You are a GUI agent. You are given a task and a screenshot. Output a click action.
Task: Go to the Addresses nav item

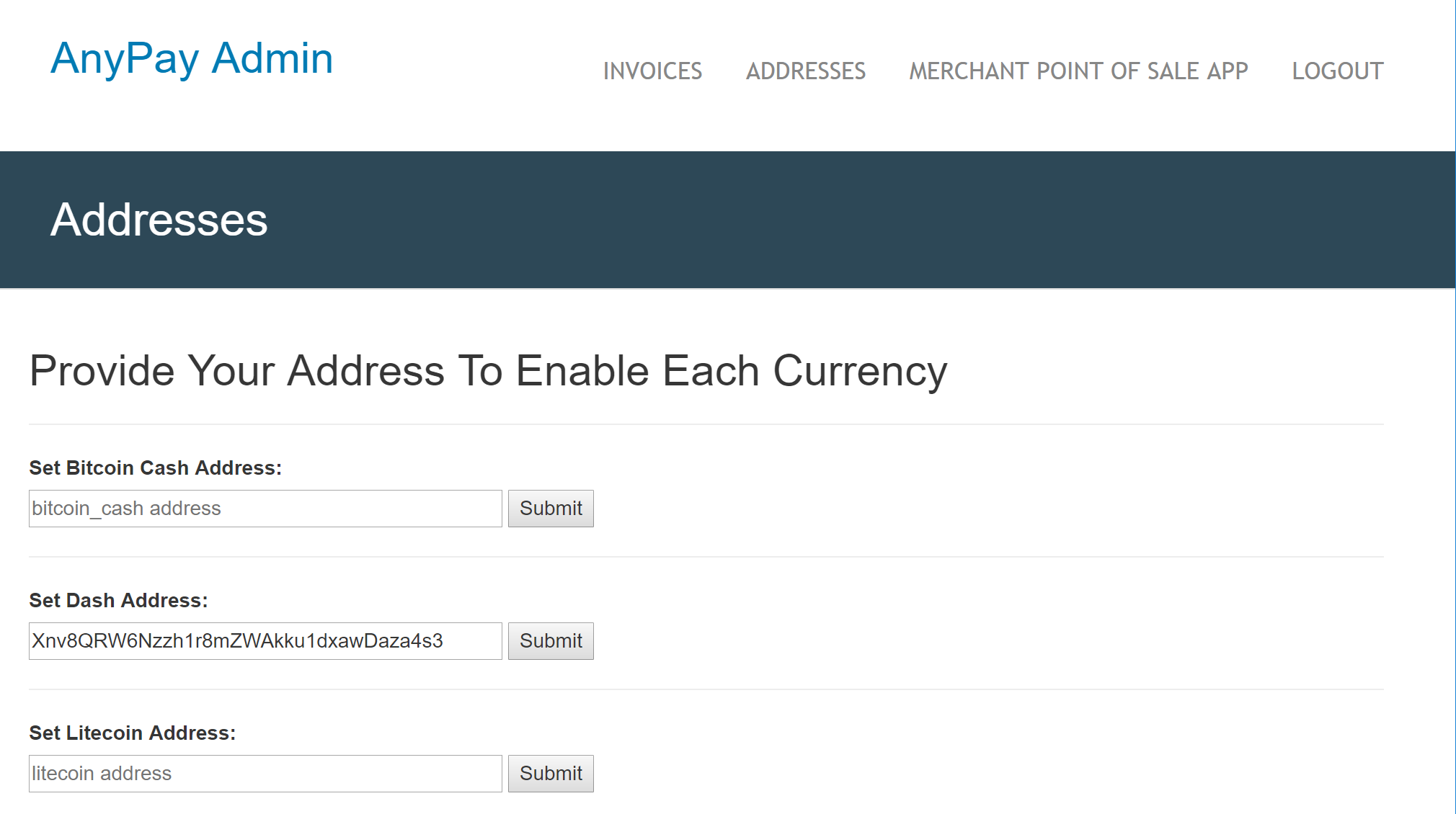coord(805,71)
